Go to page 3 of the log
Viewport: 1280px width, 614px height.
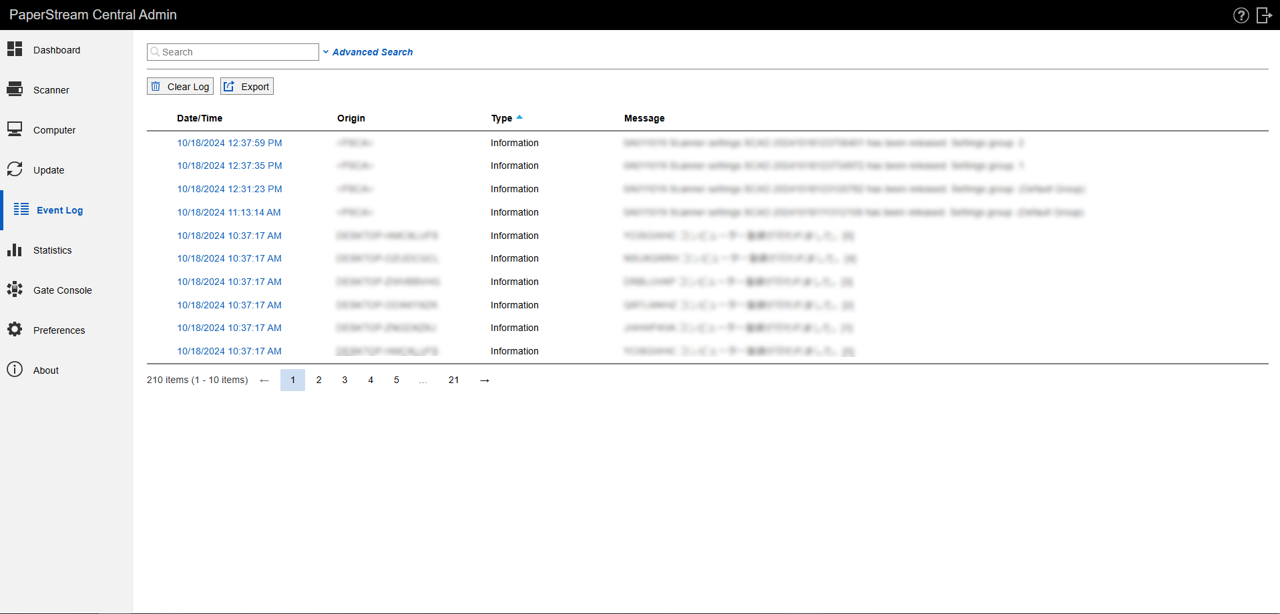(345, 380)
